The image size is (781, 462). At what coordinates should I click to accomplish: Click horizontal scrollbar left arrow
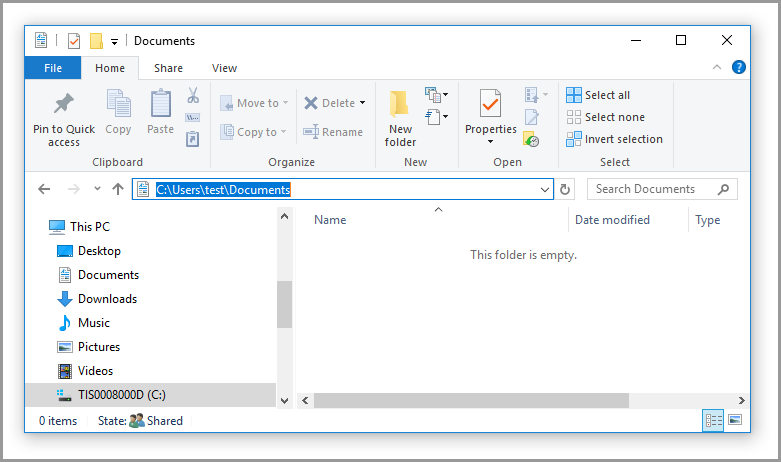coord(305,400)
